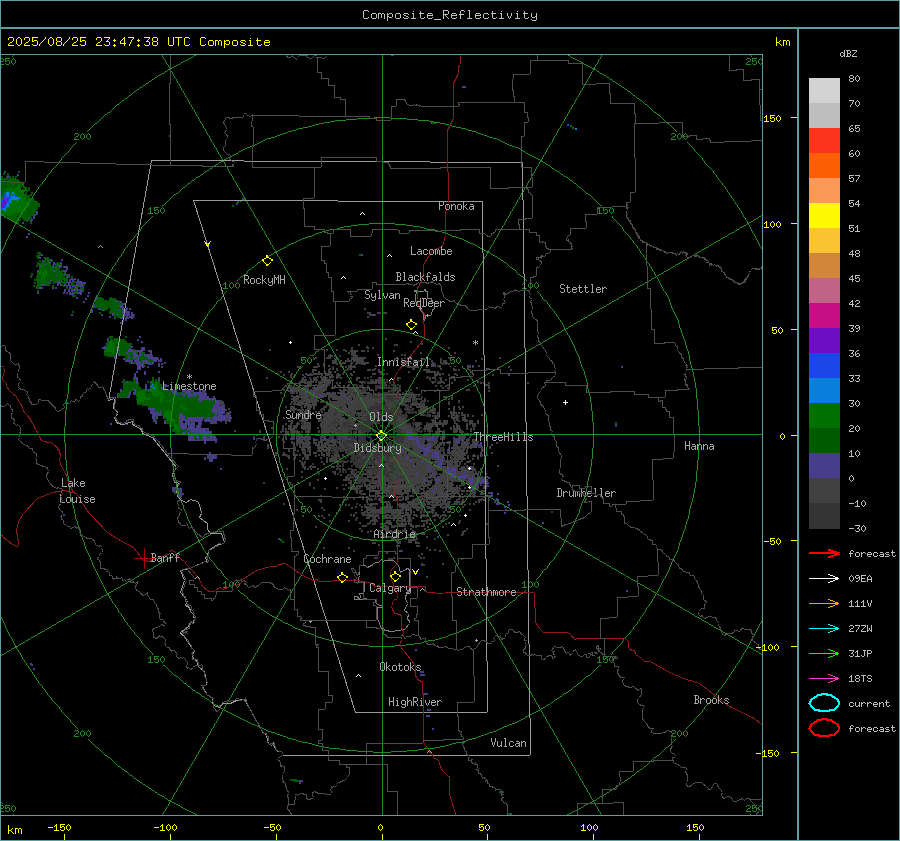
Task: Click the magenta 18TS arrow legend icon
Action: point(824,679)
